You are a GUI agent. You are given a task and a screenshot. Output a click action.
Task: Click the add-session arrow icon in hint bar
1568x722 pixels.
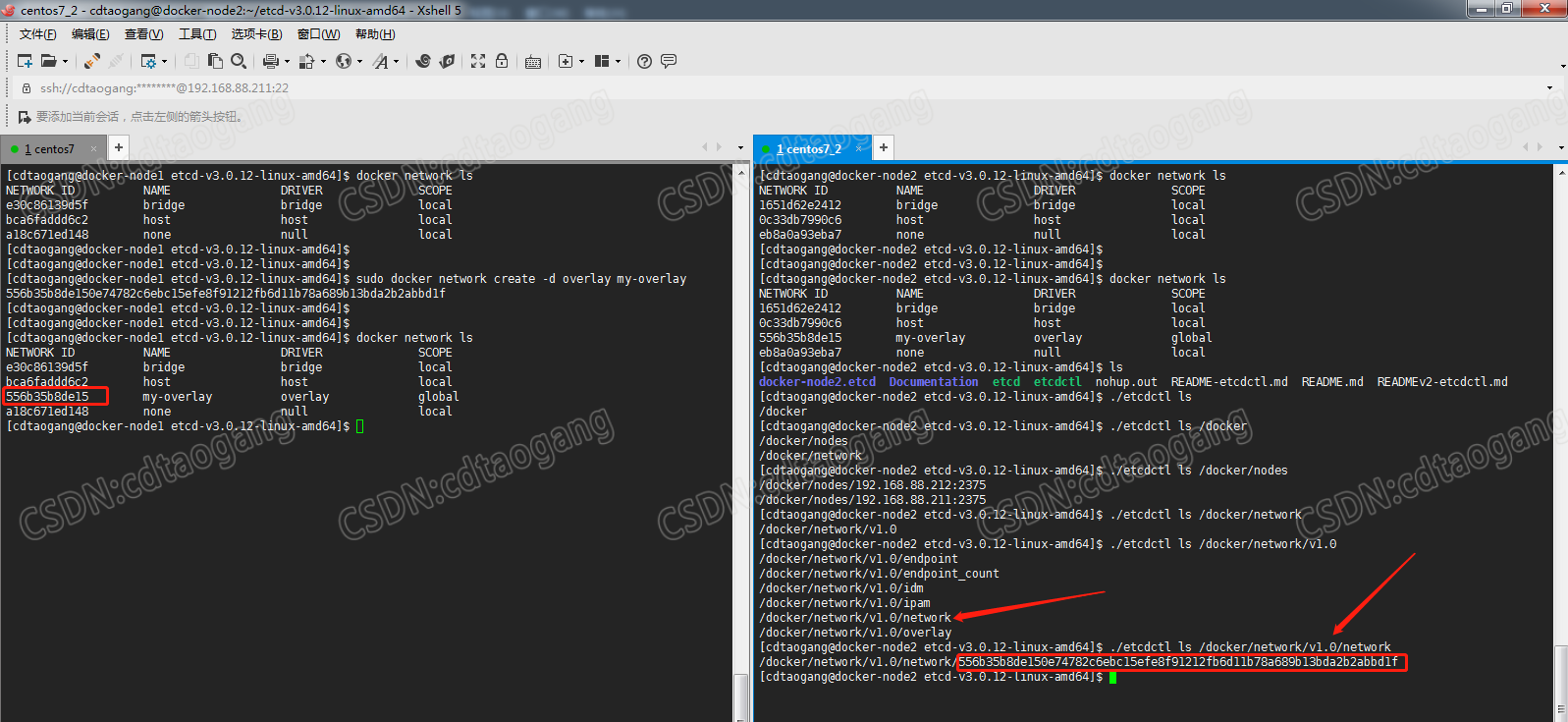(x=25, y=117)
